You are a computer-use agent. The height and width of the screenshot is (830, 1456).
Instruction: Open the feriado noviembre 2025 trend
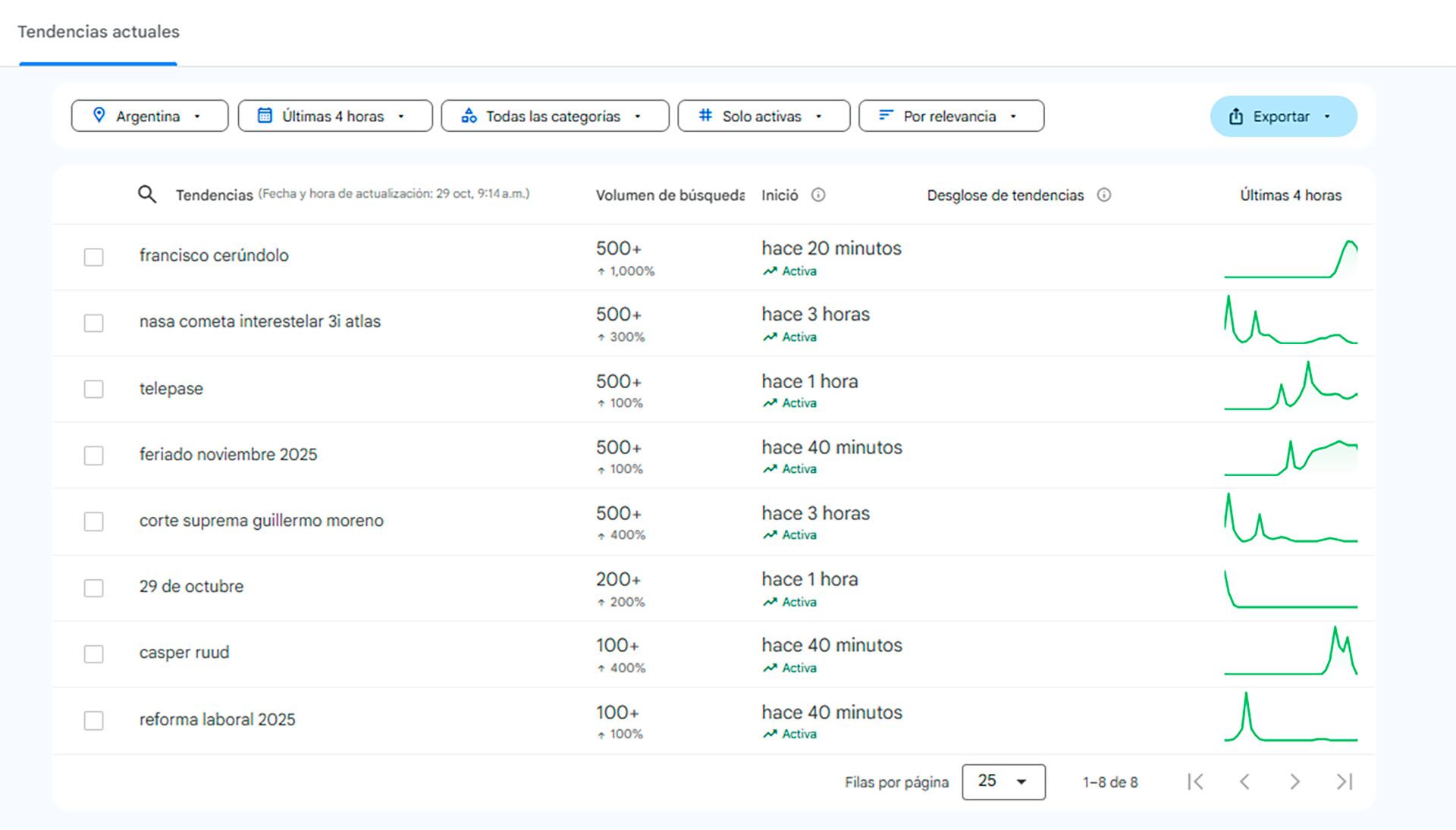click(228, 455)
